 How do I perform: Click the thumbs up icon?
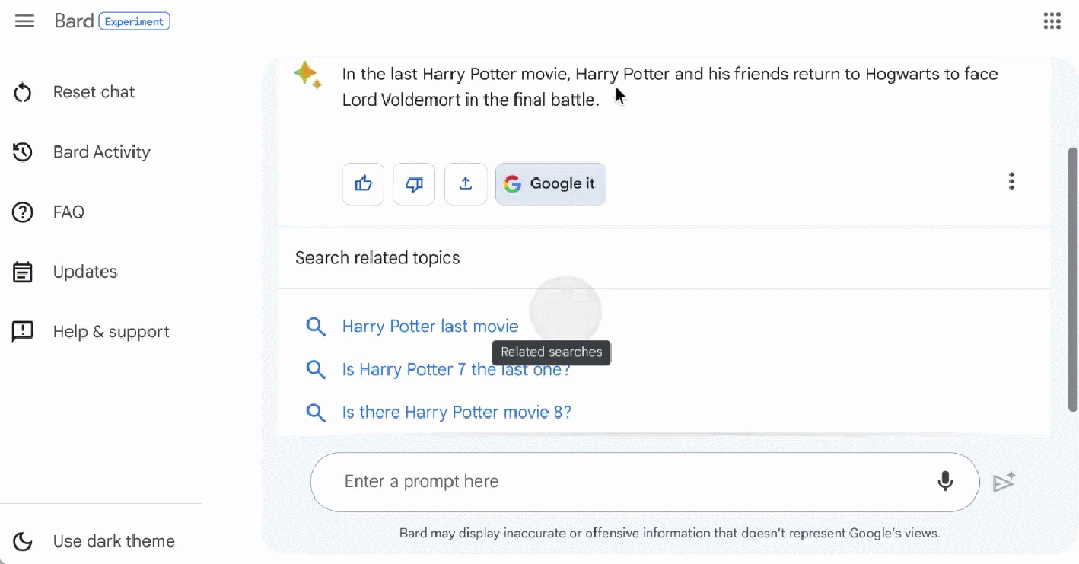pos(363,184)
